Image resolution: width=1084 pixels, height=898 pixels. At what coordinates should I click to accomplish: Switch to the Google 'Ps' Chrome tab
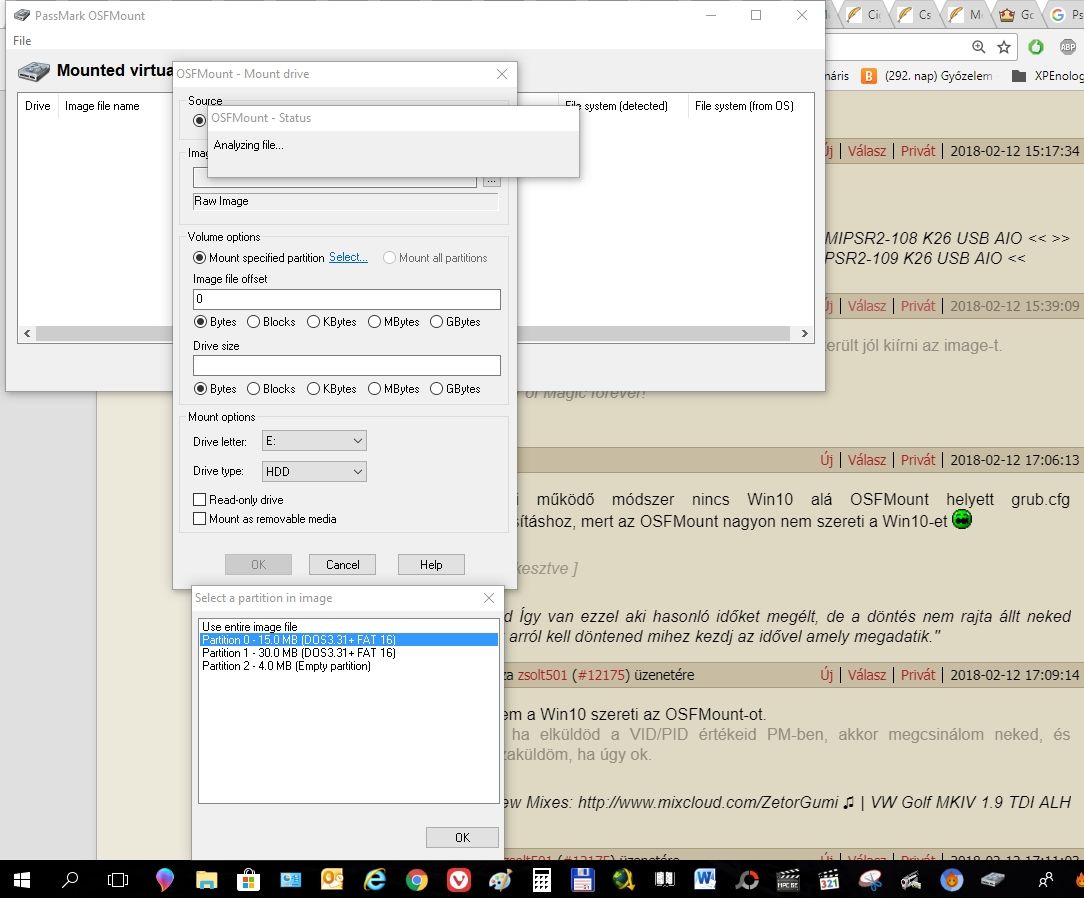pos(1067,15)
